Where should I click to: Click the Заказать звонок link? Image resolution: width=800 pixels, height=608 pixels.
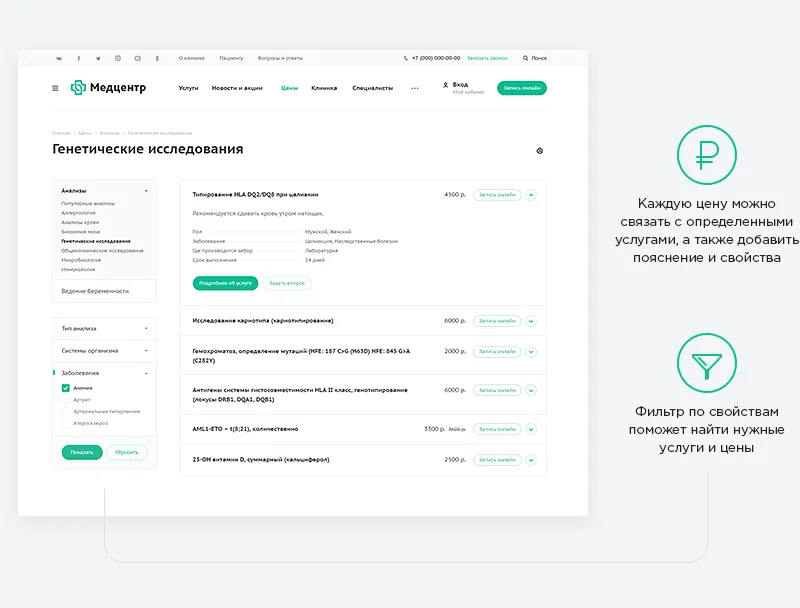pos(487,58)
